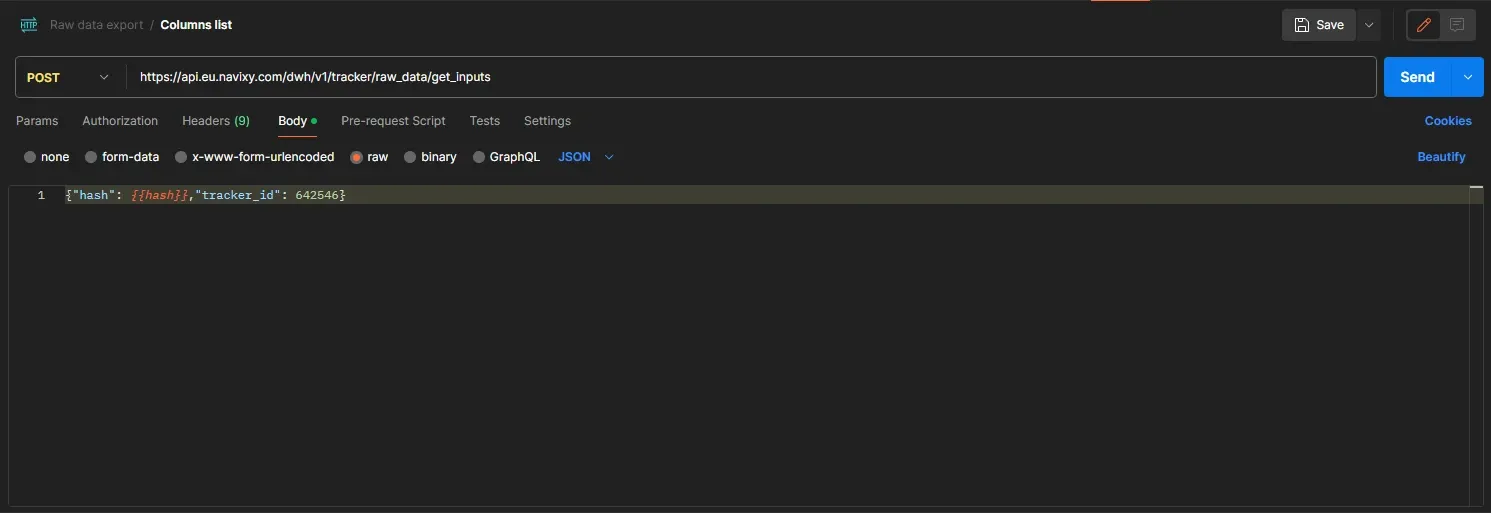Select the form-data body option
Image resolution: width=1491 pixels, height=513 pixels.
[122, 157]
